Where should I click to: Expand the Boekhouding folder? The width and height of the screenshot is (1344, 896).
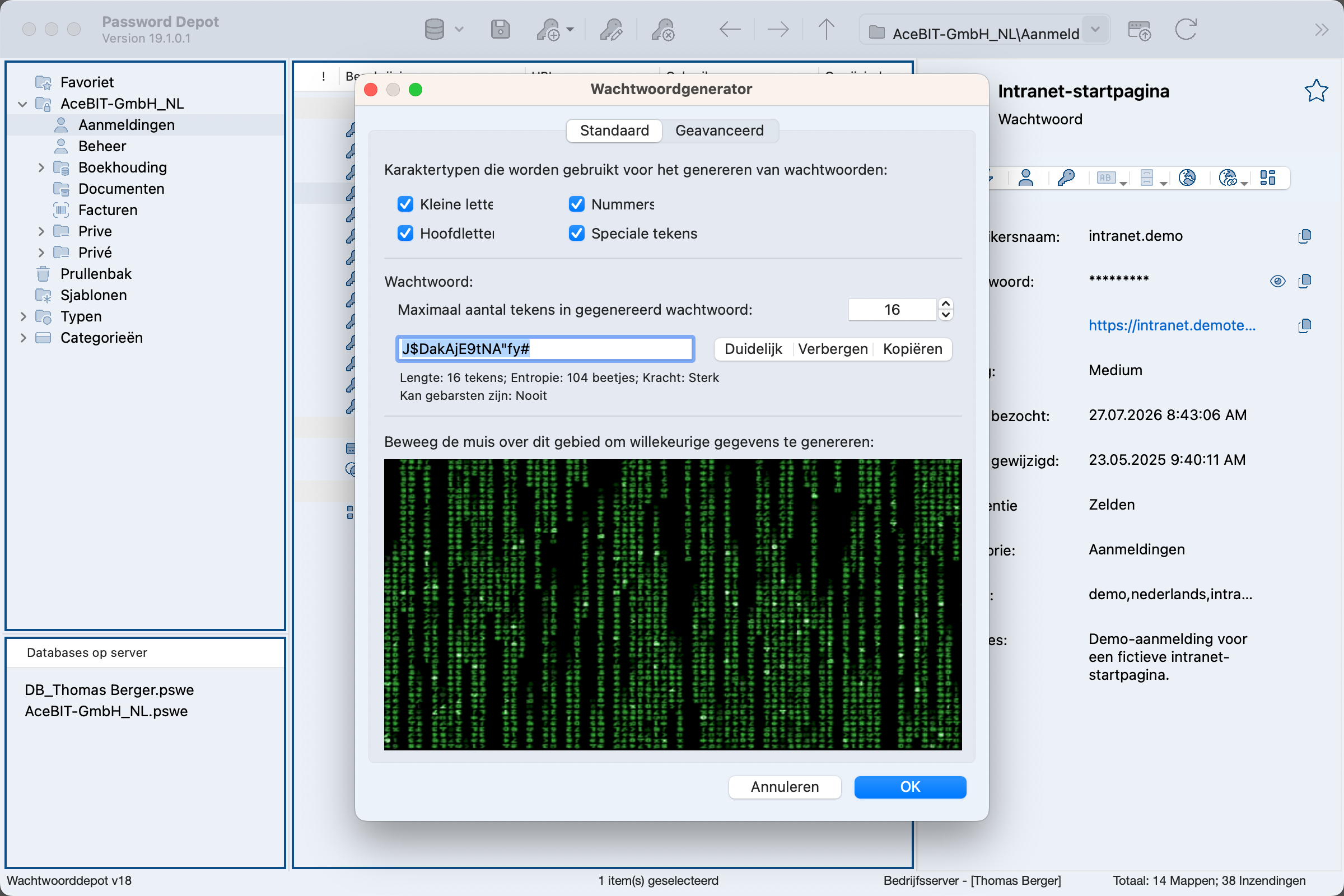coord(41,167)
